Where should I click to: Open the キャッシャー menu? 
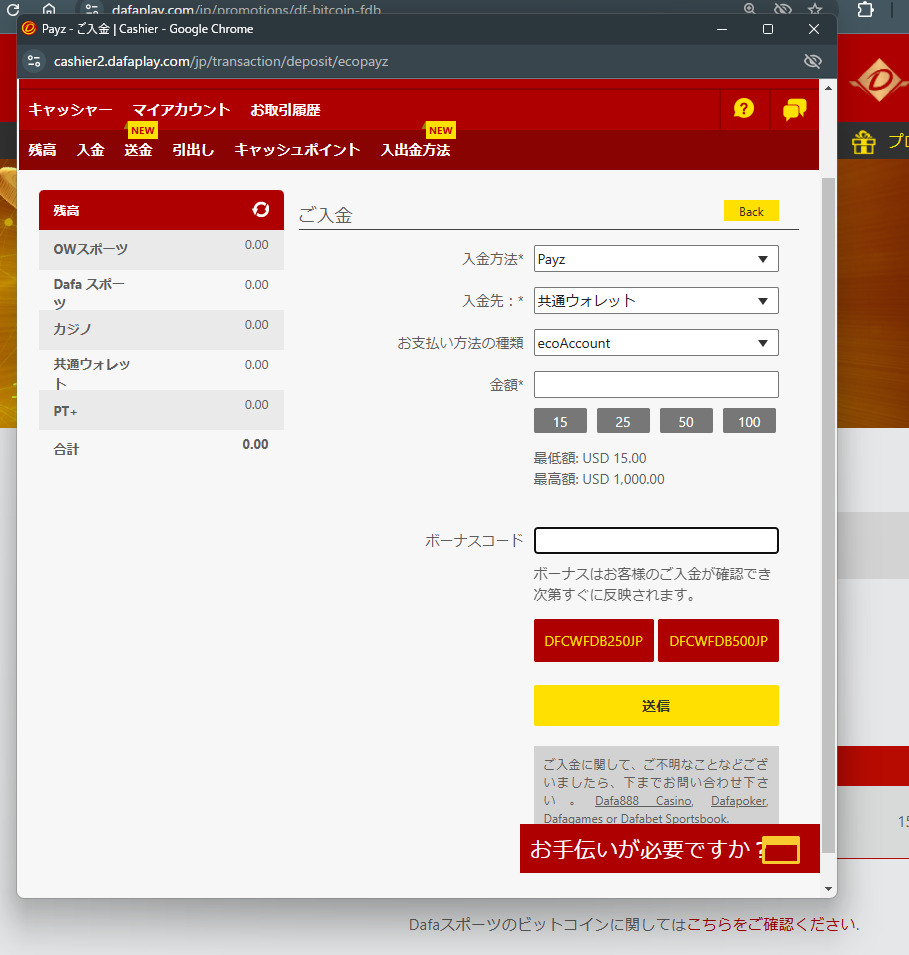pos(70,110)
